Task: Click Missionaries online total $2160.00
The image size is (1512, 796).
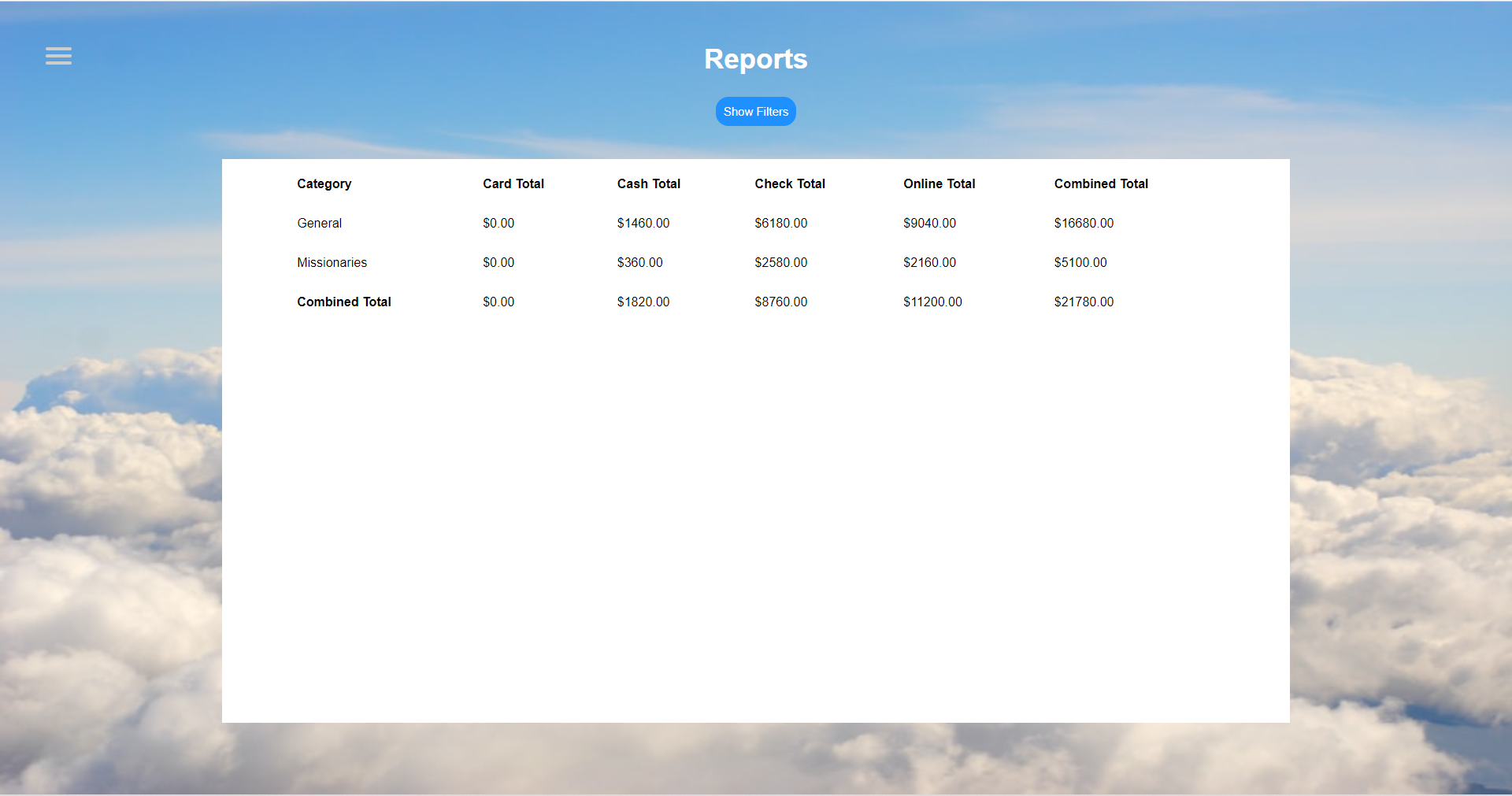Action: tap(929, 262)
